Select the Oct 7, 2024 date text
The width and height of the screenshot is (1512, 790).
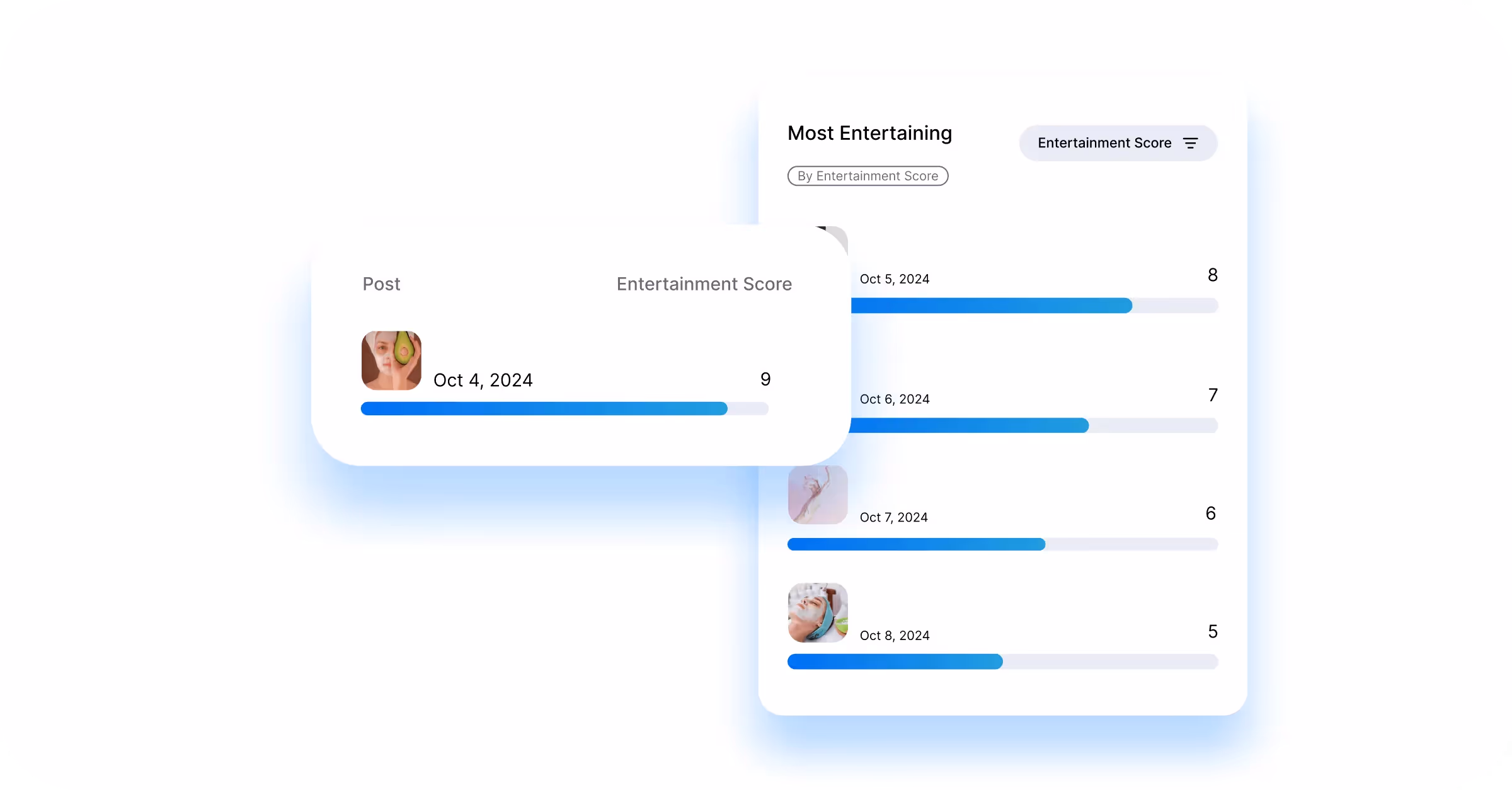point(893,517)
